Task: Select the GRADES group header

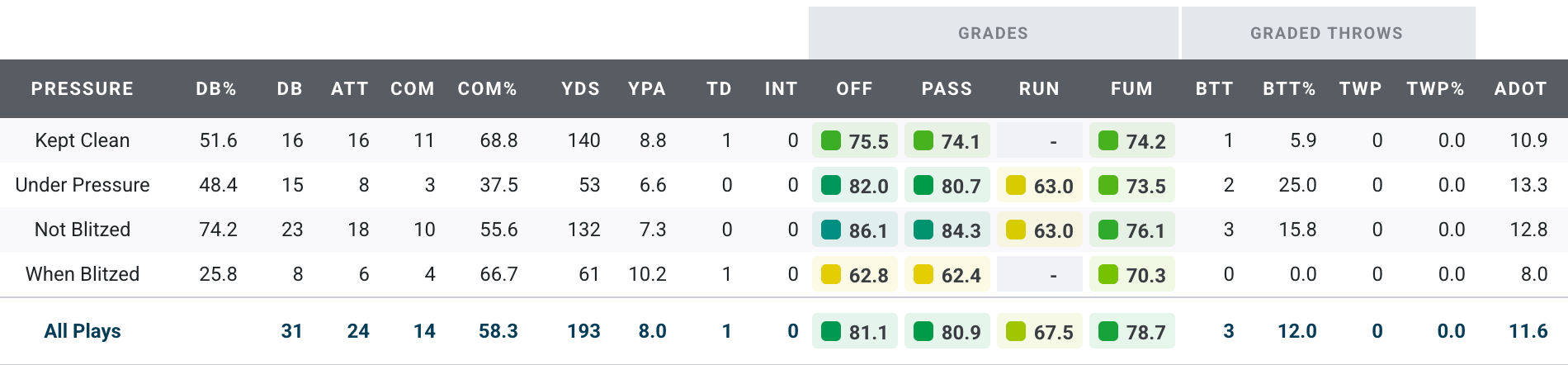Action: click(993, 33)
